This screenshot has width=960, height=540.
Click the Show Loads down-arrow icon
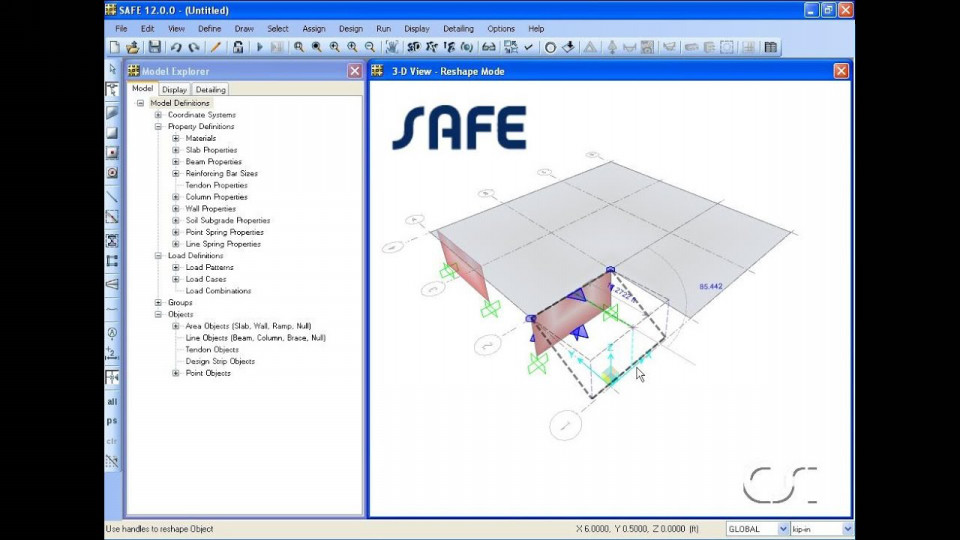click(x=568, y=47)
